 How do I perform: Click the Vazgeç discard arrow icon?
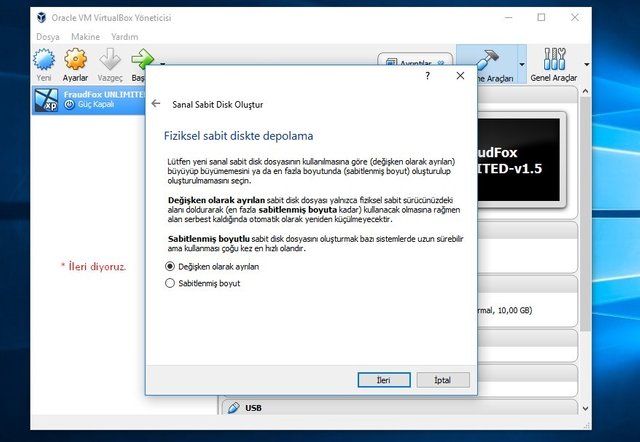pos(110,60)
